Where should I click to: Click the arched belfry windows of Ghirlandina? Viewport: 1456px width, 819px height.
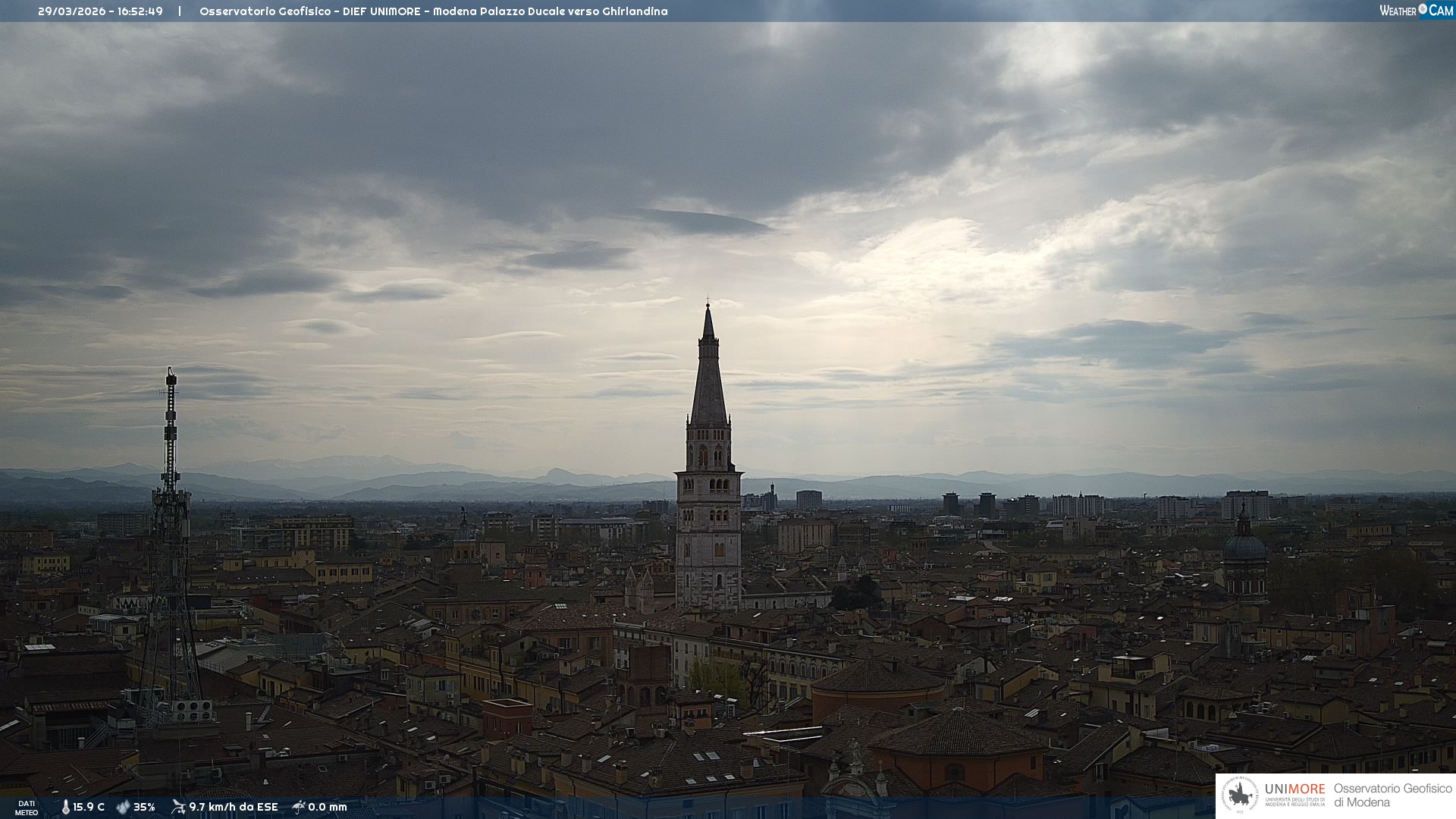click(709, 456)
